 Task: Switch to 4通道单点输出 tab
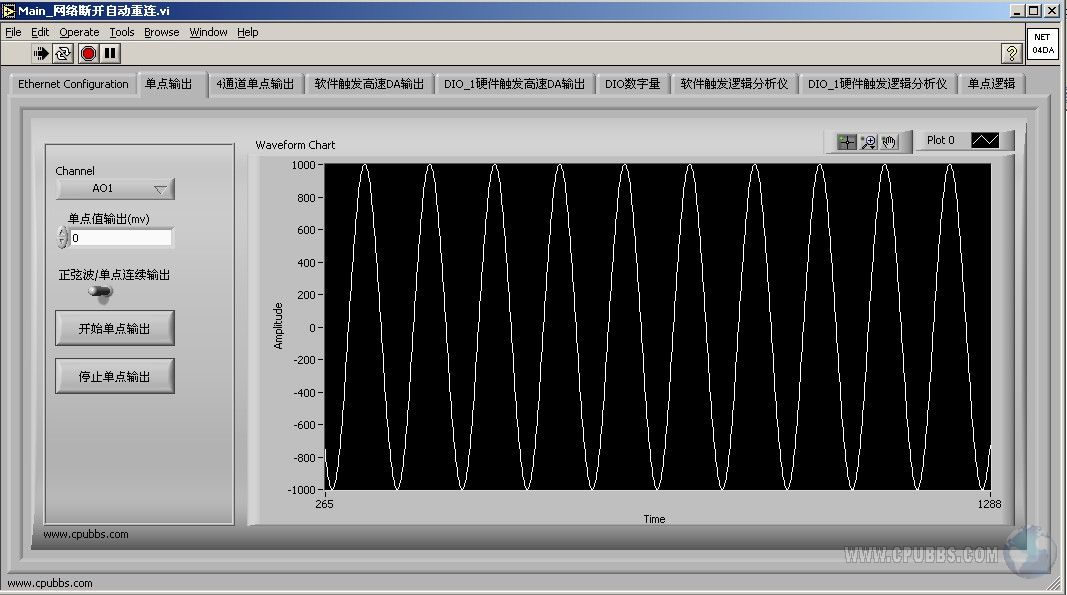click(x=255, y=84)
